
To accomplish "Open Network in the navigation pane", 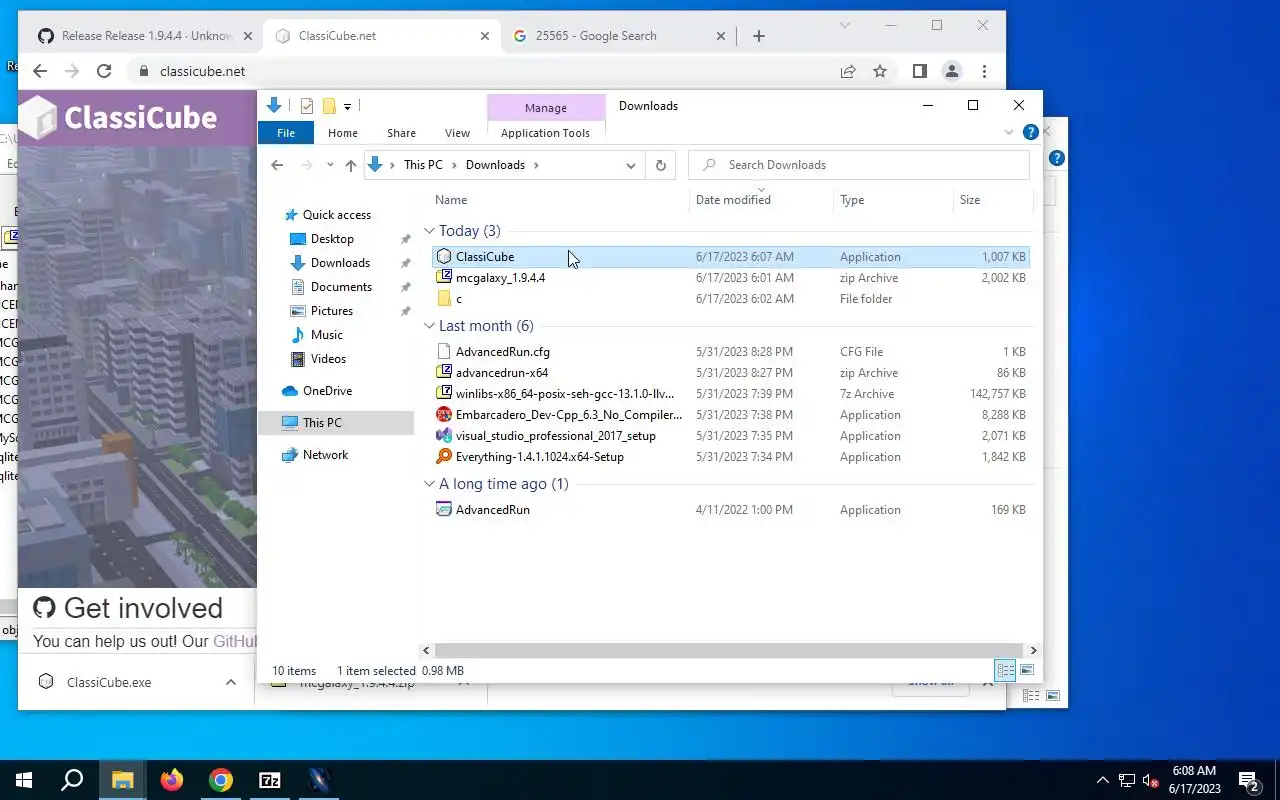I will point(325,455).
